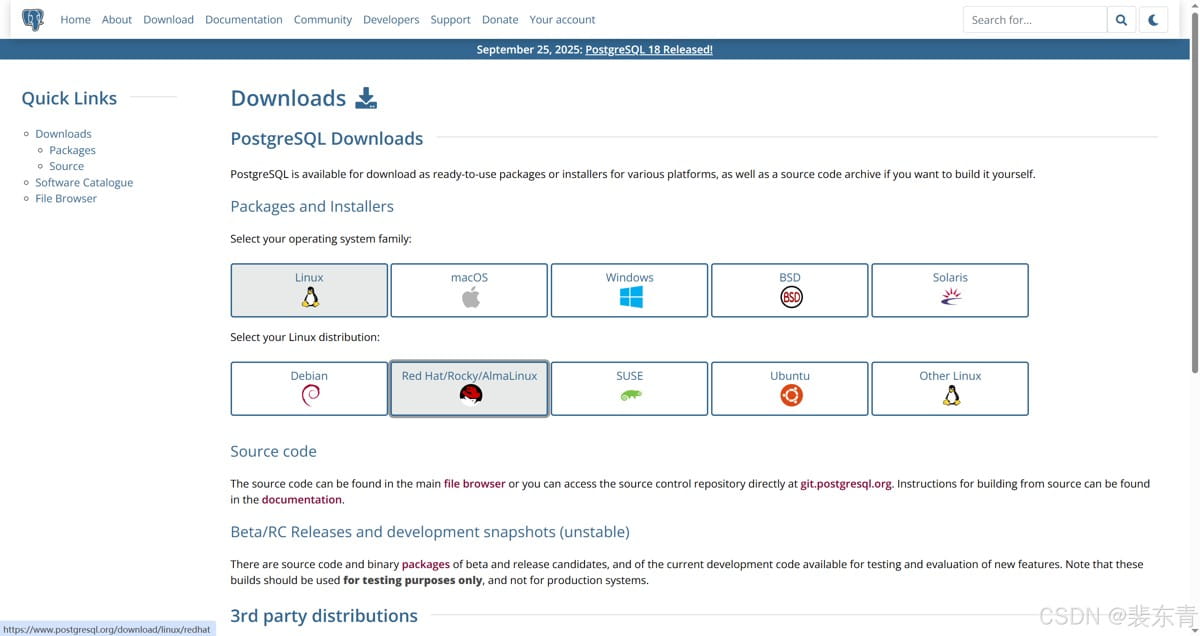Choose the Red Hat/Rocky/AlmaLinux tile
This screenshot has height=636, width=1200.
click(x=469, y=388)
